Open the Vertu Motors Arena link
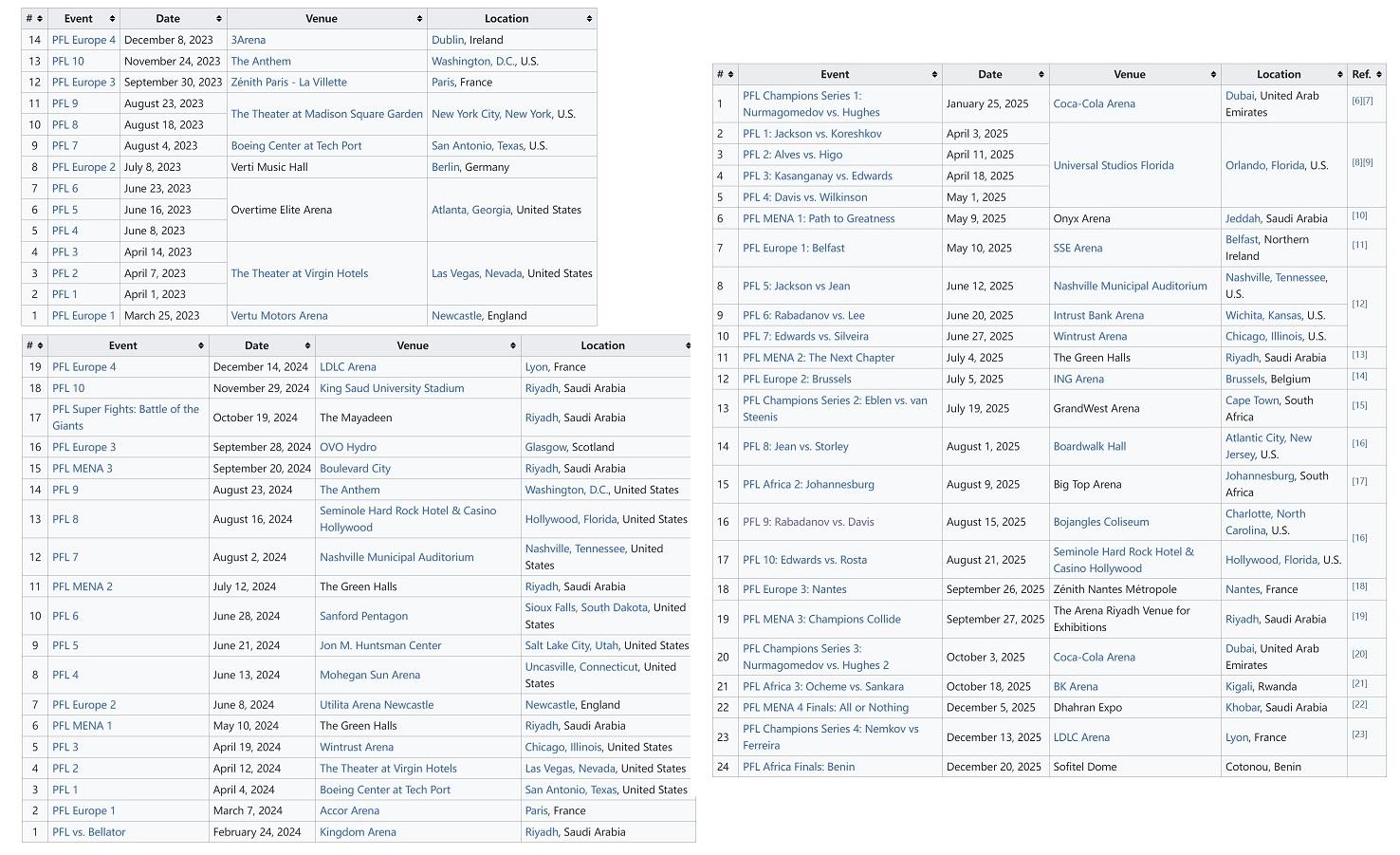This screenshot has width=1400, height=855. point(280,316)
